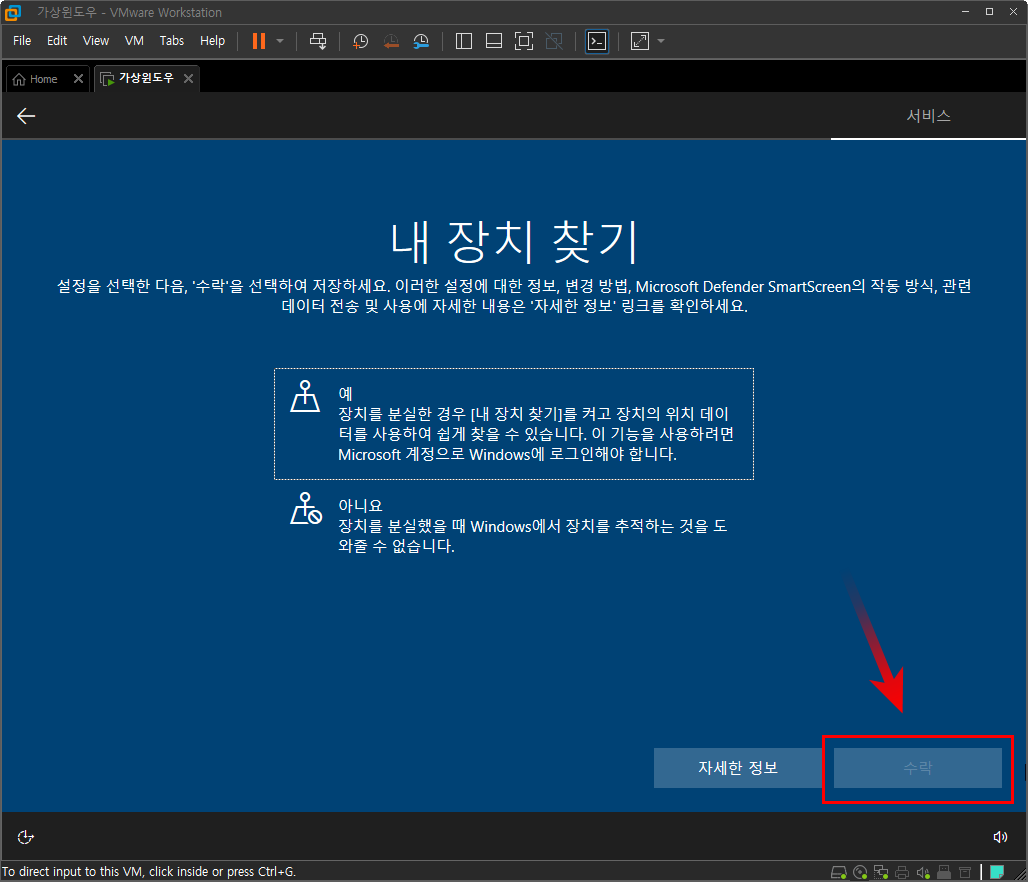Go back with the setup arrow
The image size is (1028, 882).
[x=26, y=116]
